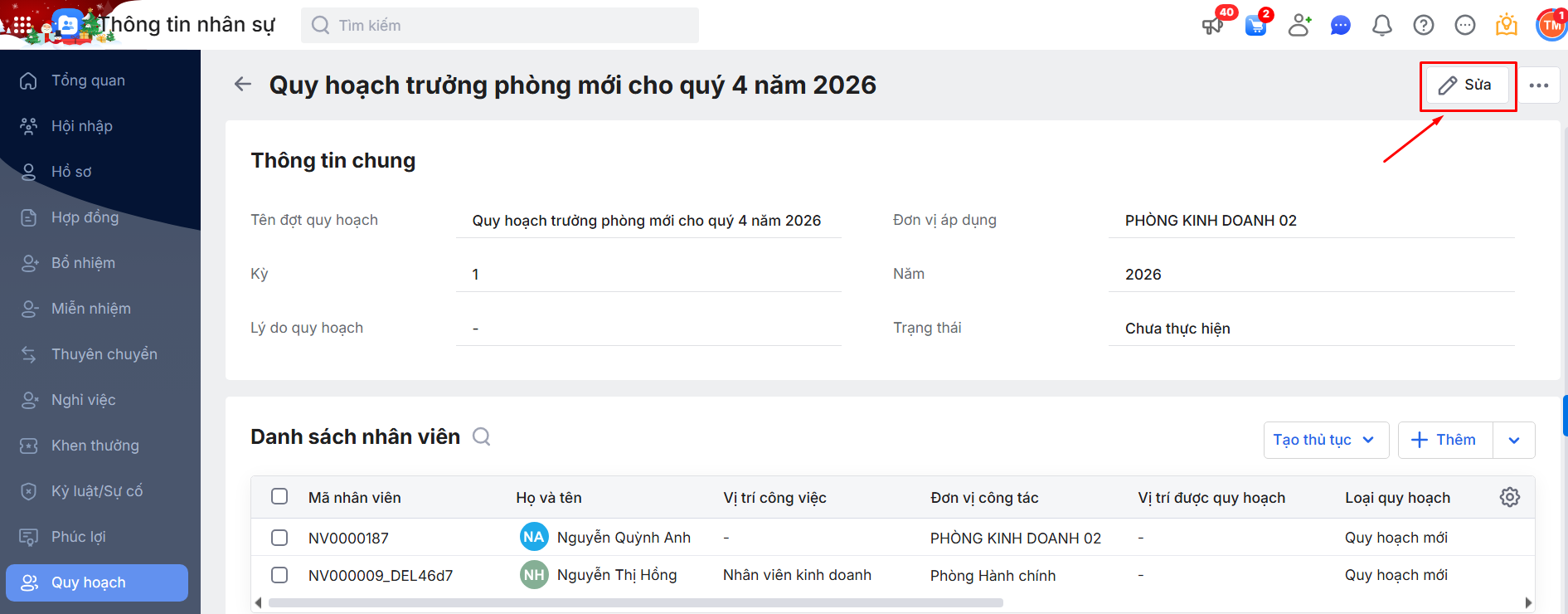This screenshot has height=614, width=1568.
Task: Open the arrow dropdown next to Thêm
Action: tap(1514, 440)
